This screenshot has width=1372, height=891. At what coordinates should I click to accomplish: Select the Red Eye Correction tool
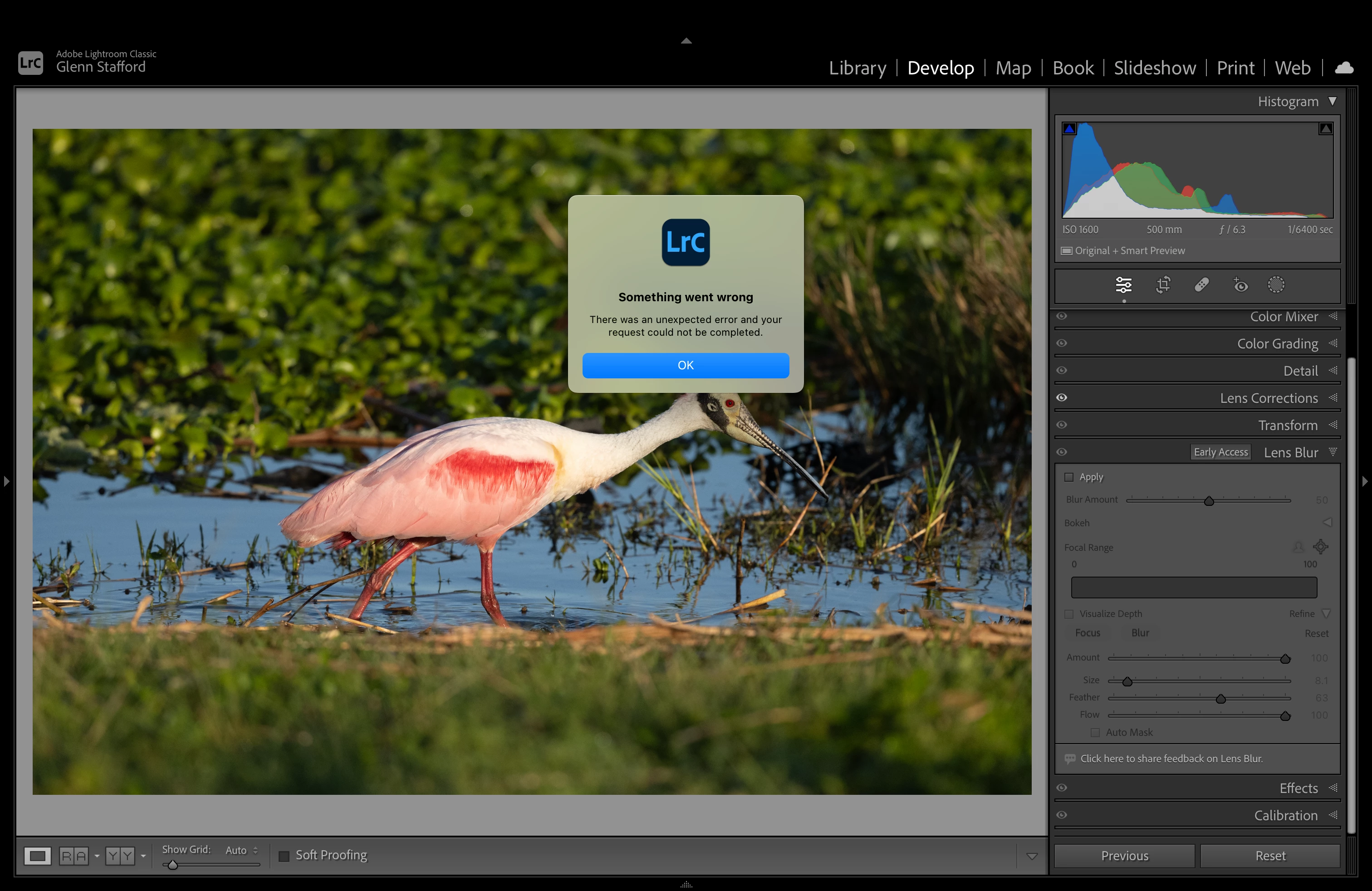tap(1240, 285)
